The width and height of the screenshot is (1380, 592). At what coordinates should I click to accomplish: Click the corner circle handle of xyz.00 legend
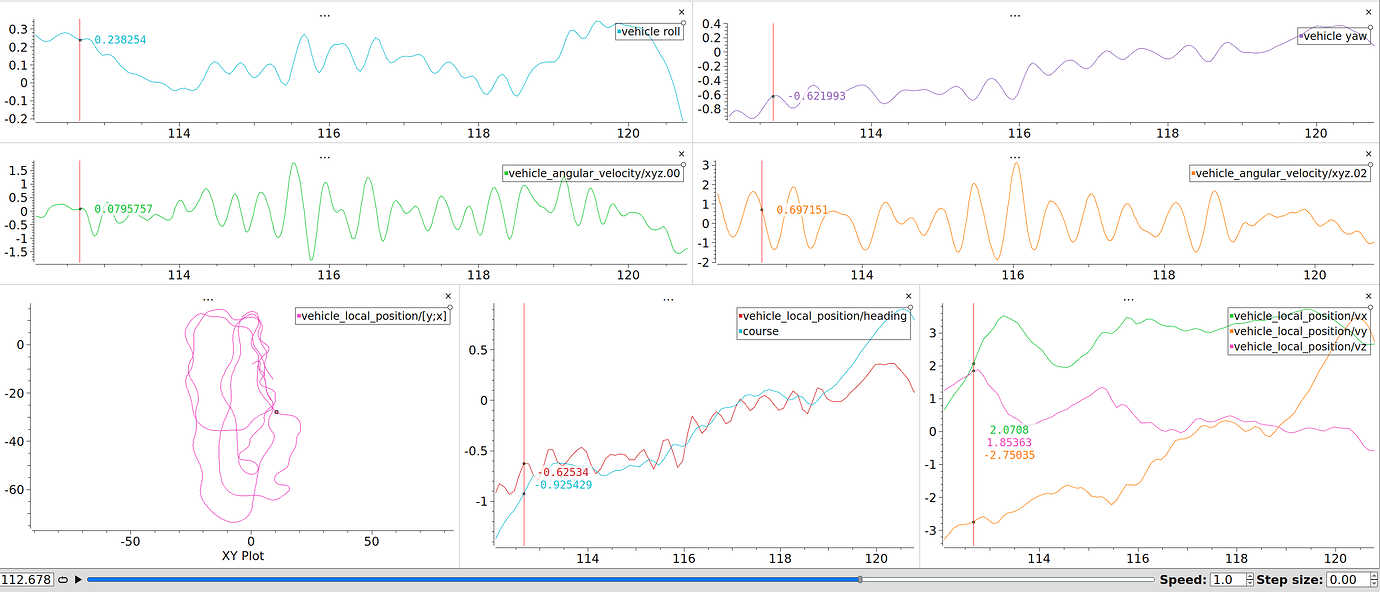[686, 165]
